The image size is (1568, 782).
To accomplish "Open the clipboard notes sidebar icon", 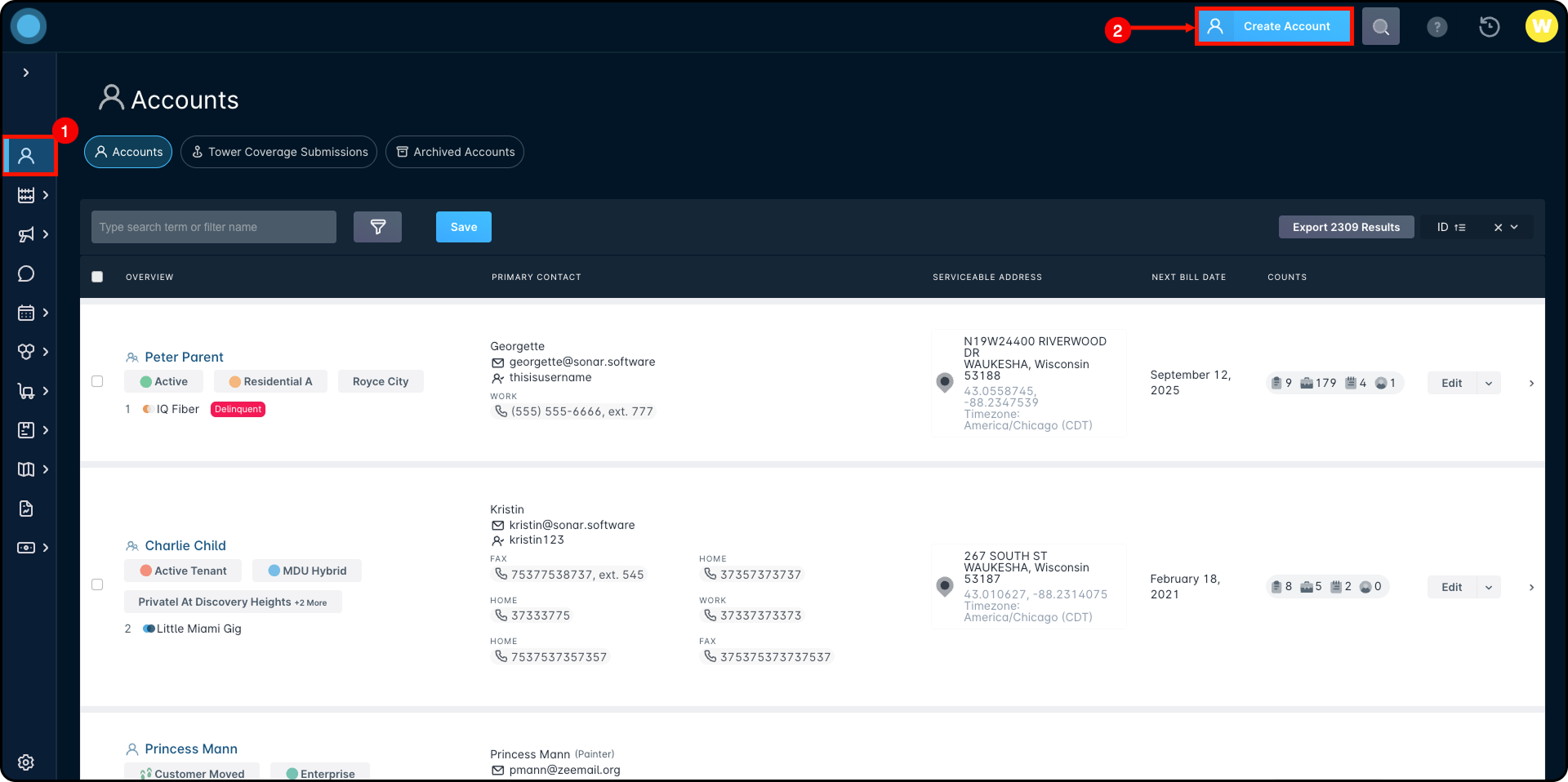I will click(x=26, y=430).
